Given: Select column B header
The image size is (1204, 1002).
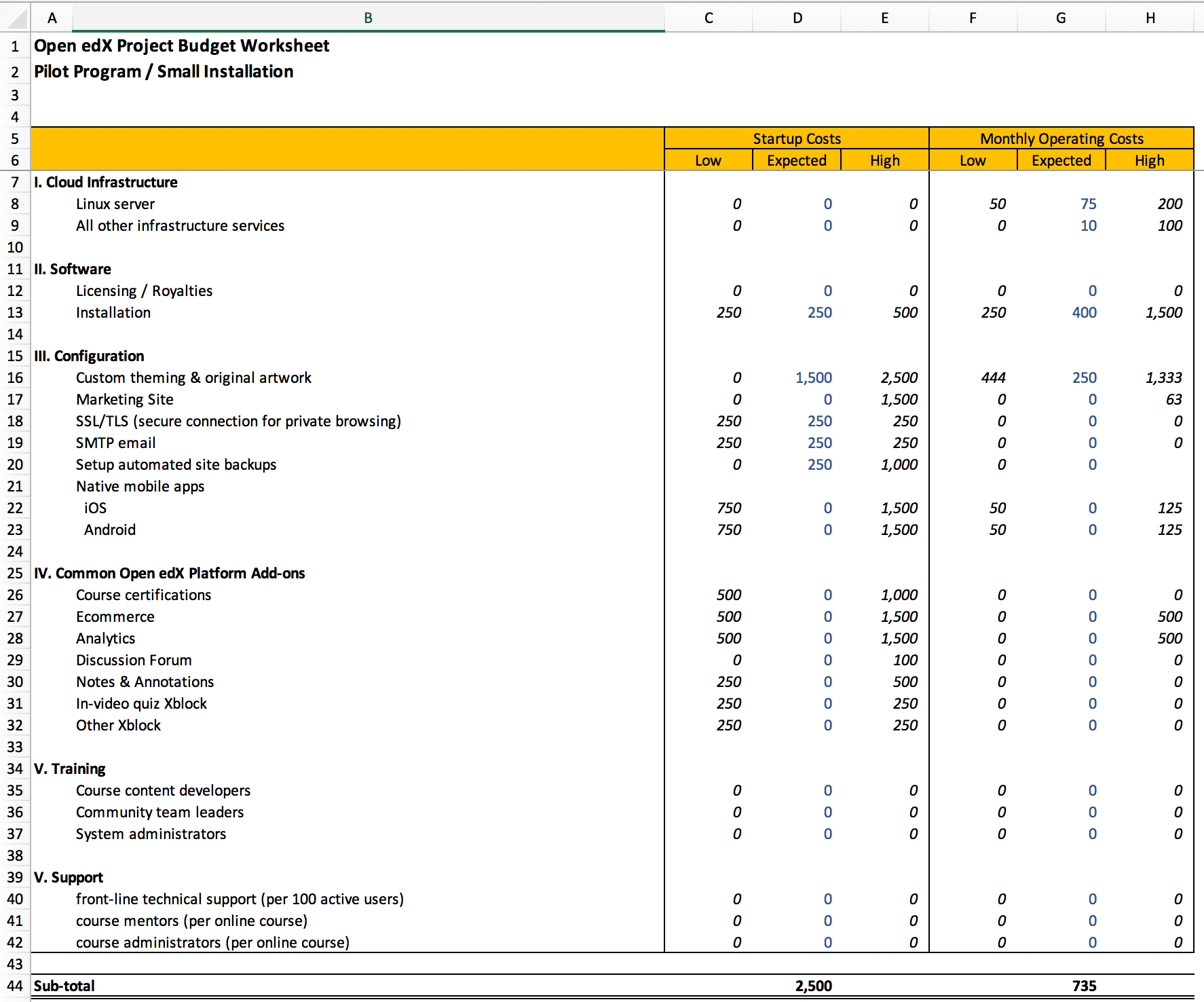Looking at the screenshot, I should [x=368, y=18].
